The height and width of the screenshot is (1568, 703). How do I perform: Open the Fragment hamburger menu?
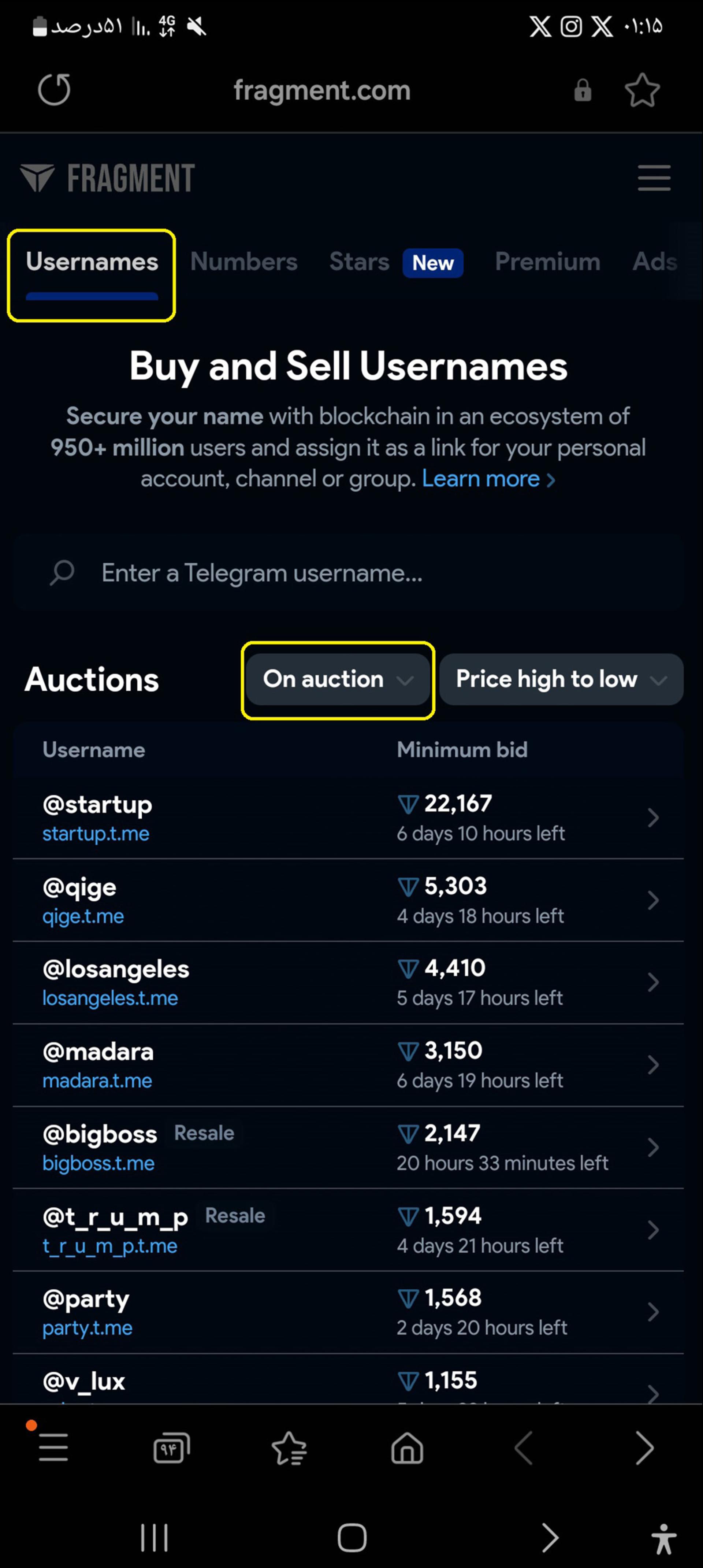pyautogui.click(x=654, y=178)
